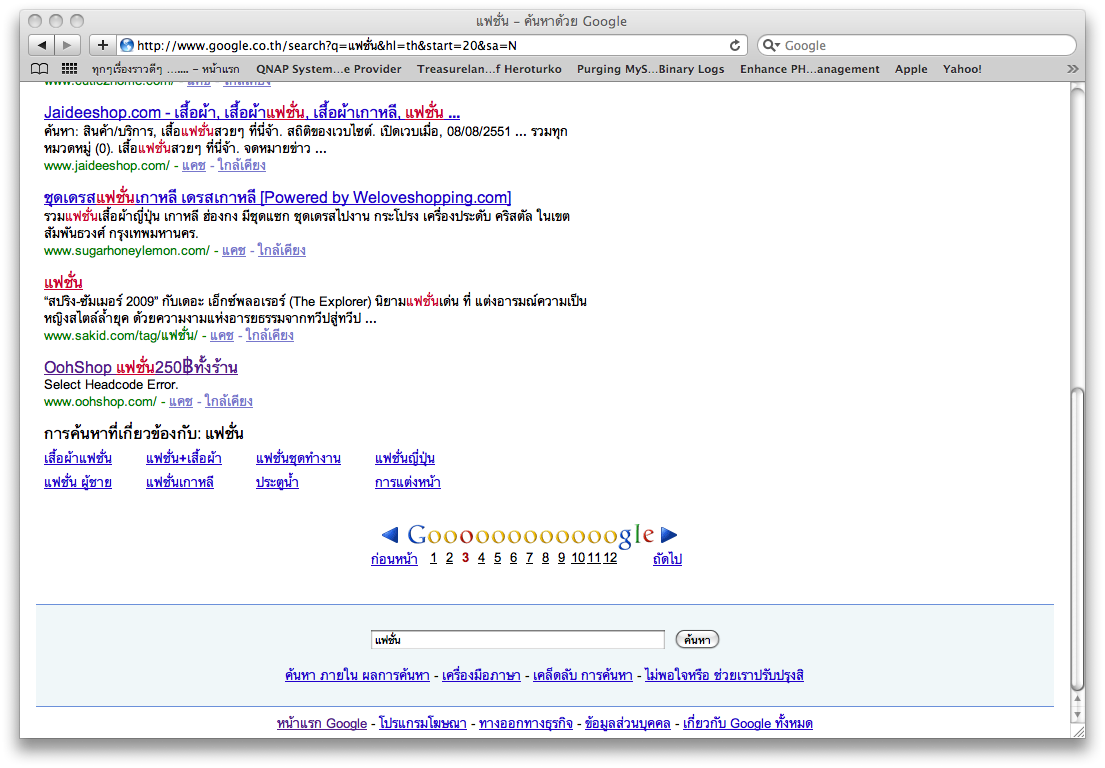Open related search แฟชั่นชุดทำงาน
Image resolution: width=1105 pixels, height=768 pixels.
pos(298,459)
